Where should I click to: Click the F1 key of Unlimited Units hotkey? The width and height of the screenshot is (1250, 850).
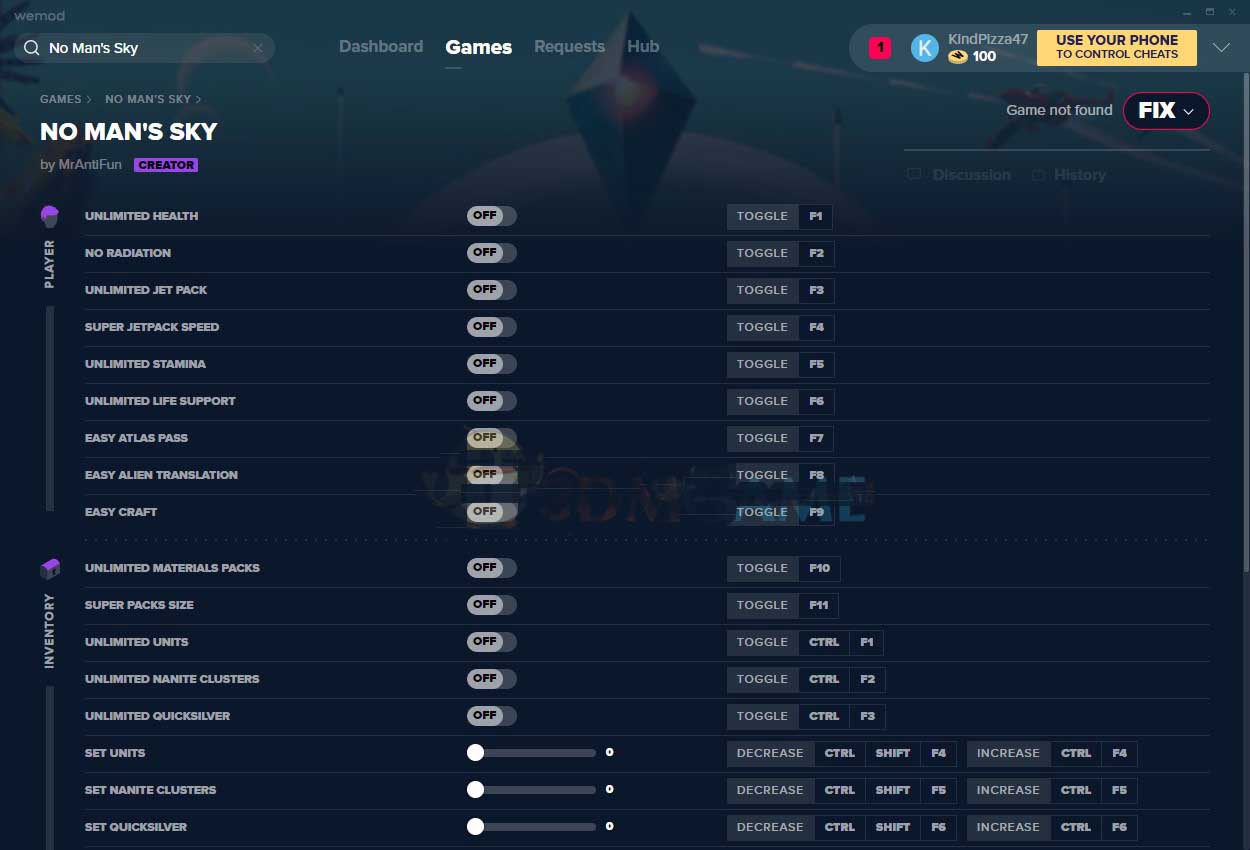867,642
